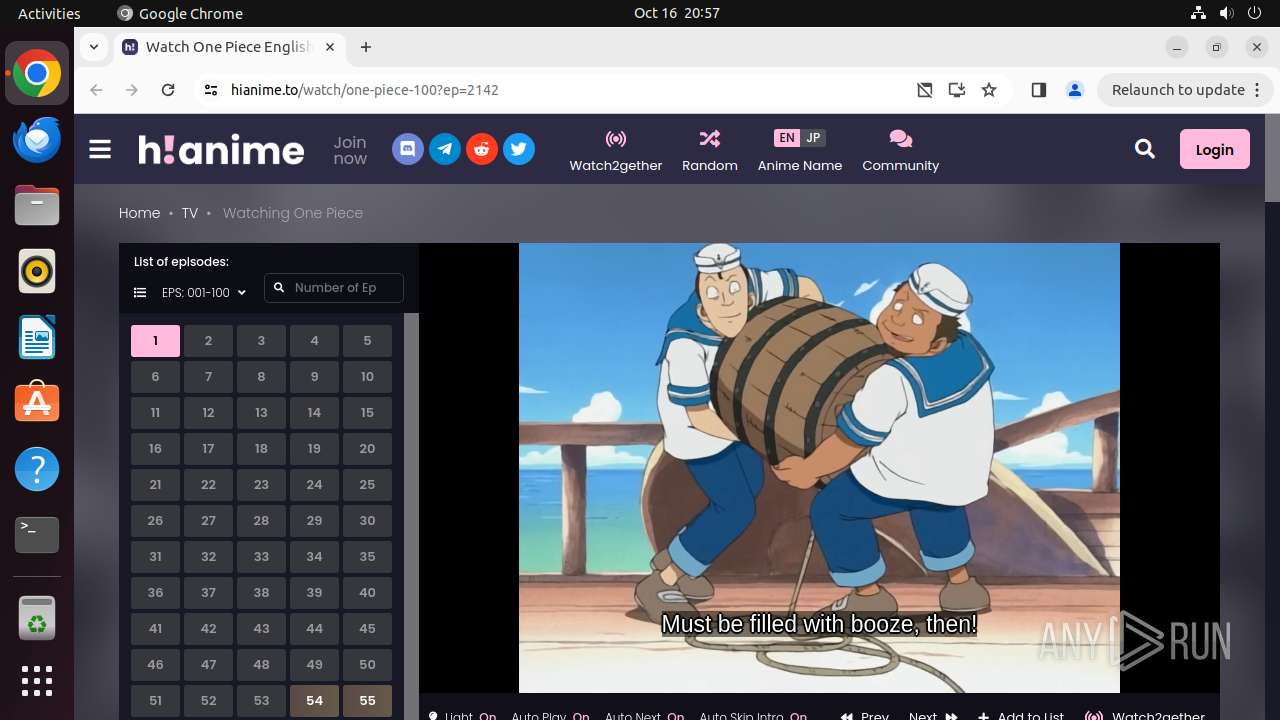Toggle Auto Play setting
This screenshot has height=720, width=1280.
pos(550,716)
